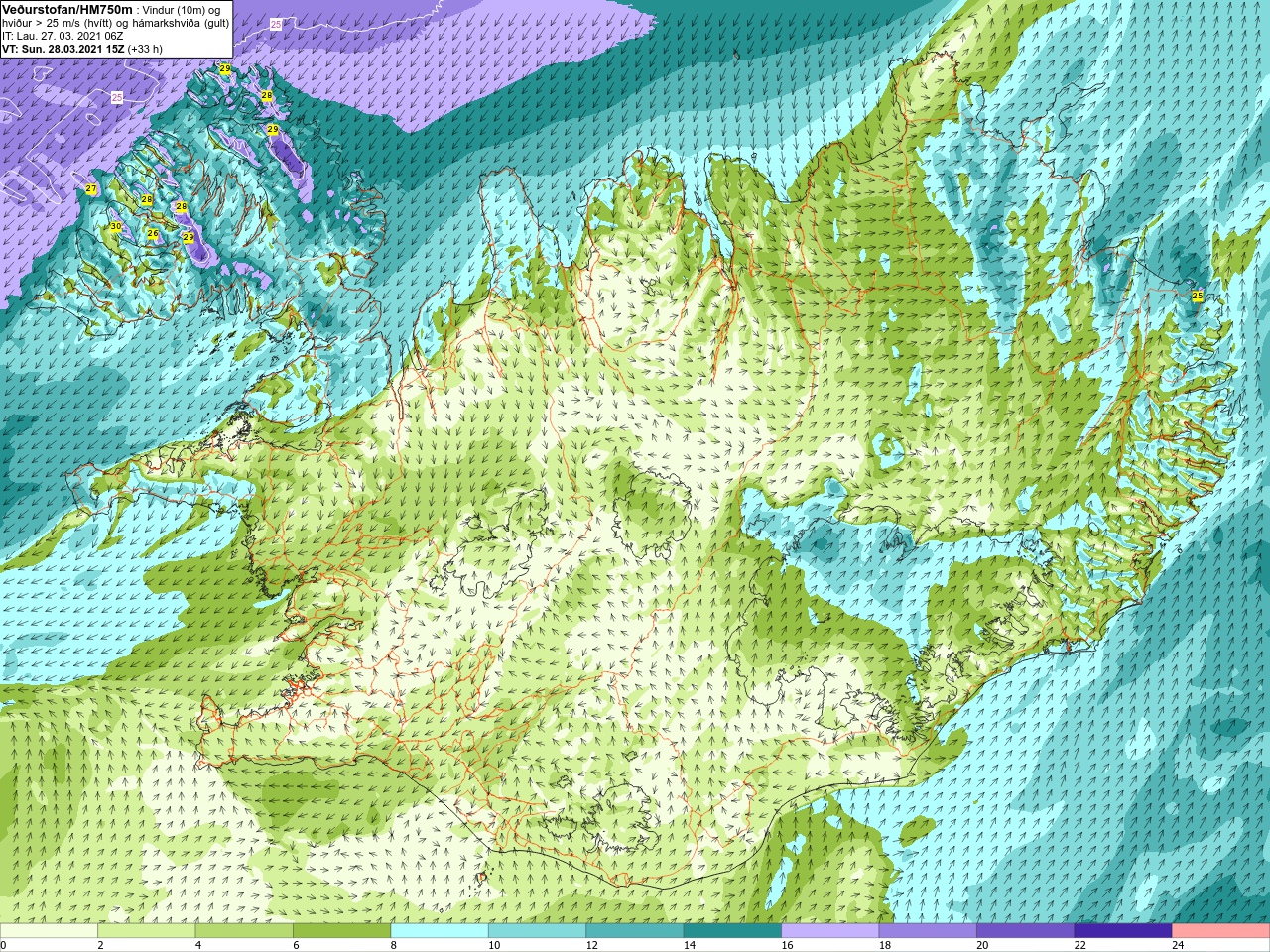Screen dimensions: 1270x952
Task: Click the legend scale value 0
Action: (x=4, y=945)
